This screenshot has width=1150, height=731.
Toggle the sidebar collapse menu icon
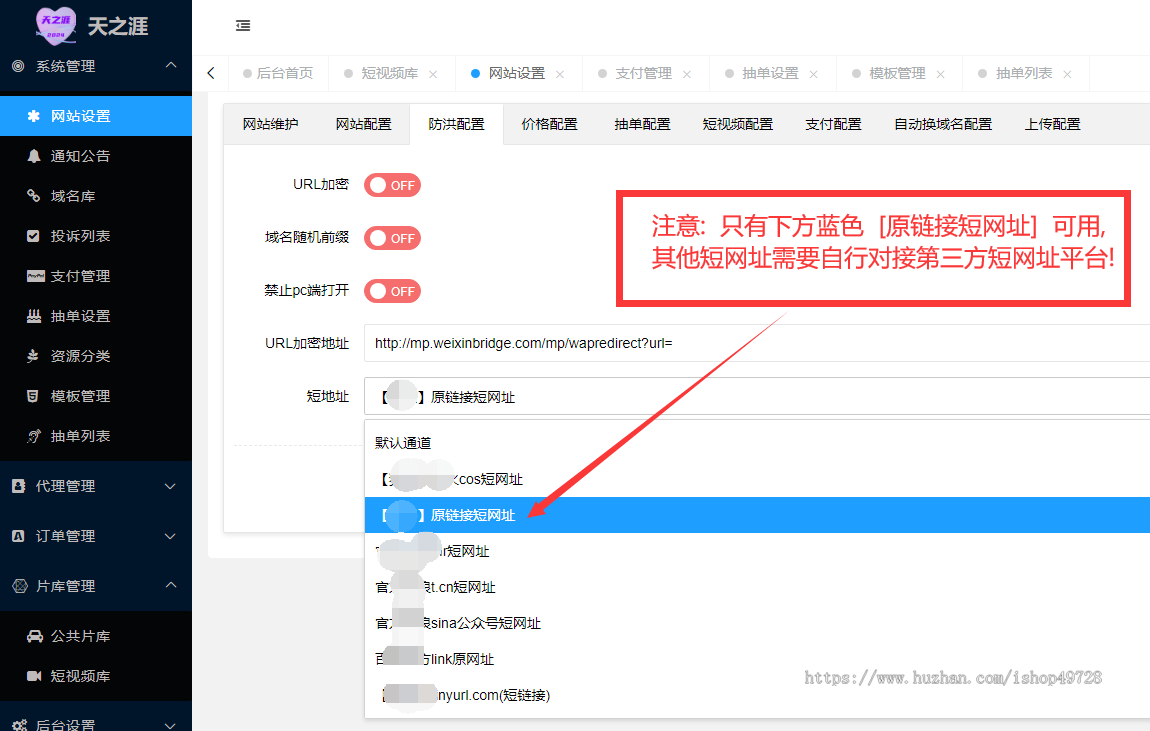[243, 26]
